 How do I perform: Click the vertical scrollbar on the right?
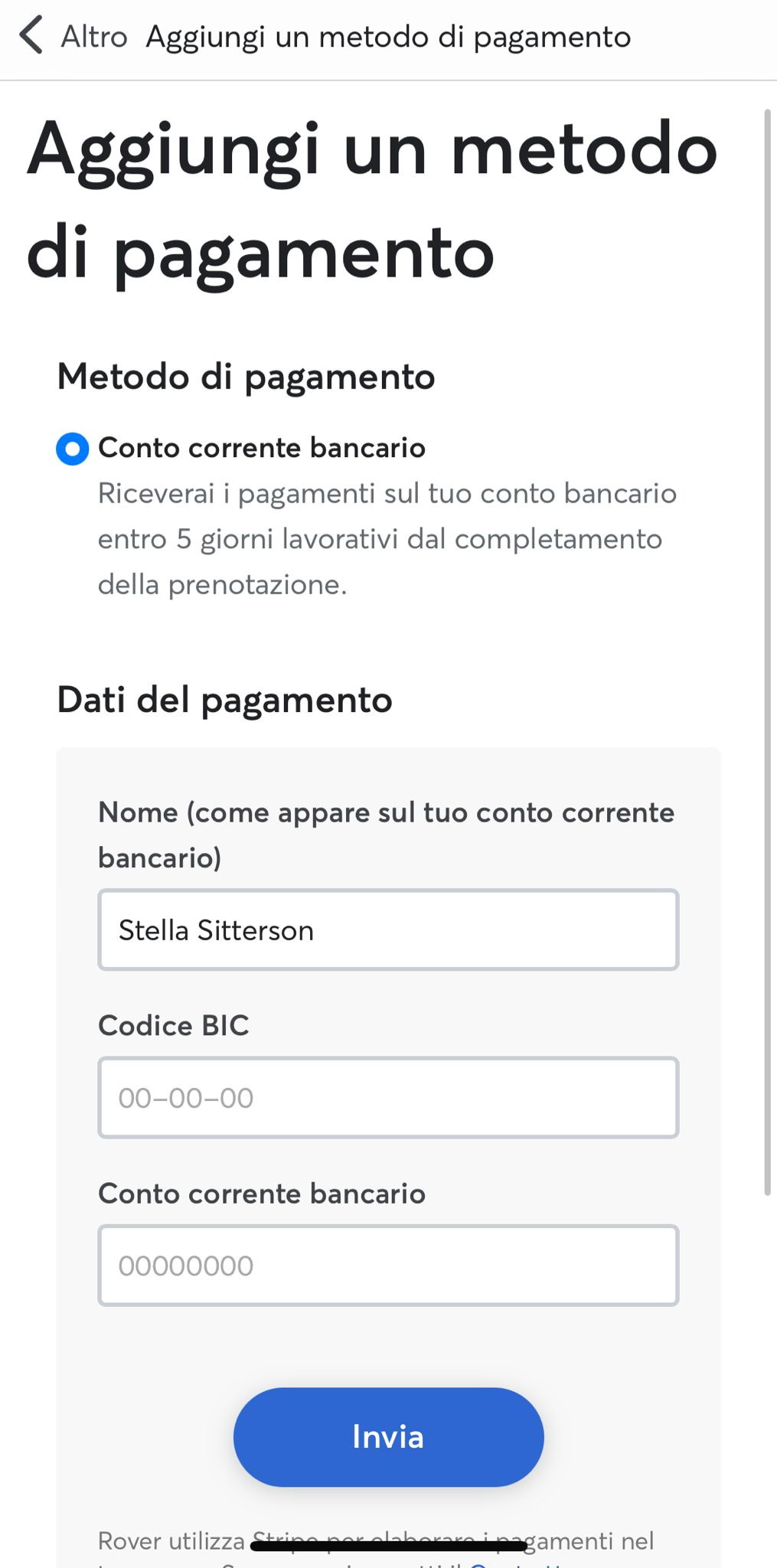(767, 651)
